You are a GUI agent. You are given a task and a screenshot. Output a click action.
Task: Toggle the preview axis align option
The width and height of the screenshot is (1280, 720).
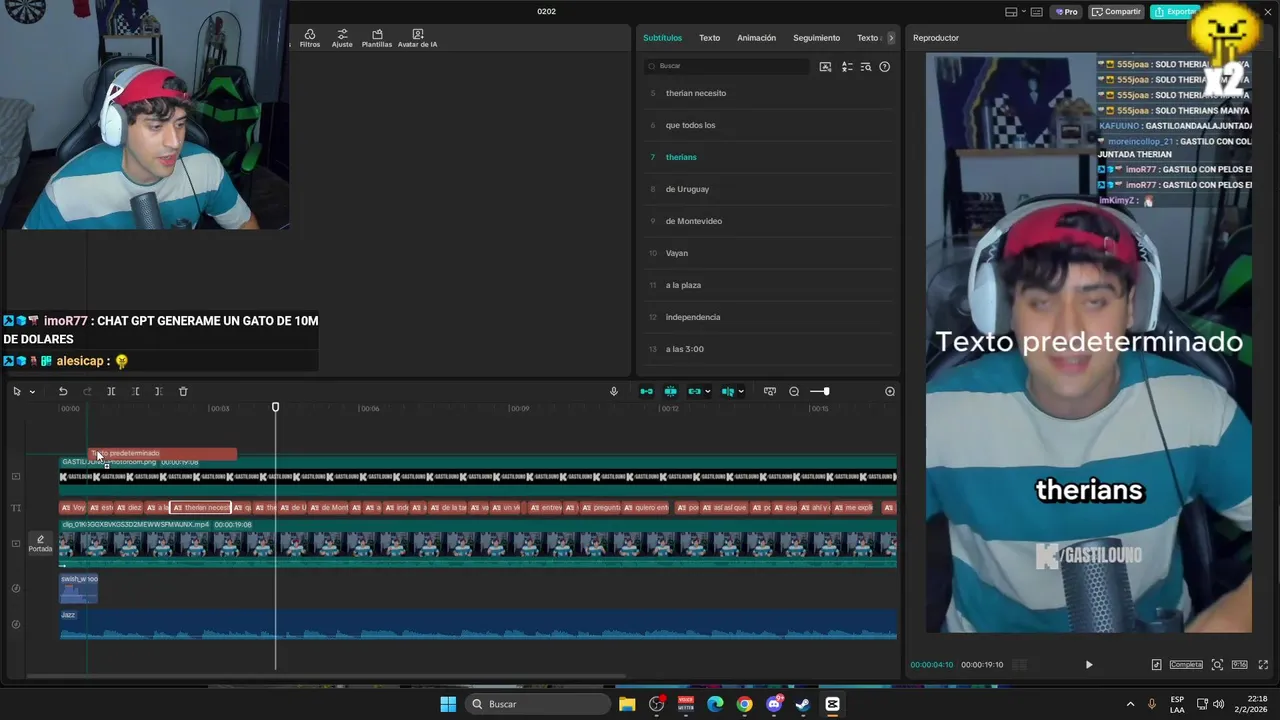[x=727, y=391]
